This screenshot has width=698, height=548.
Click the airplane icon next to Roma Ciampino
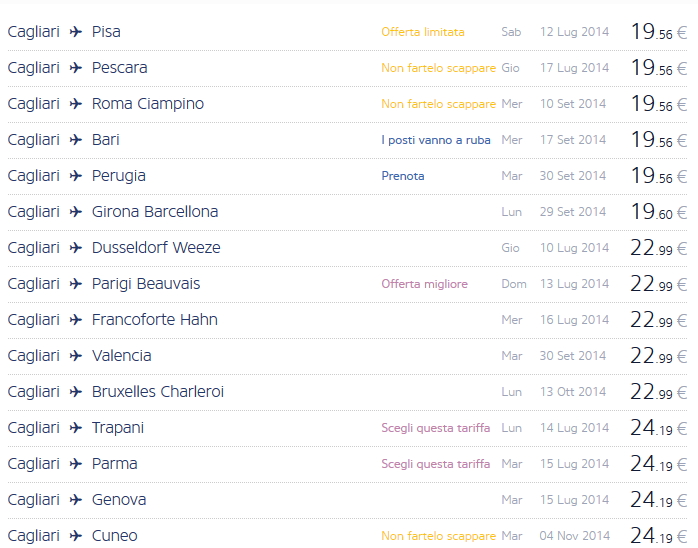point(76,104)
